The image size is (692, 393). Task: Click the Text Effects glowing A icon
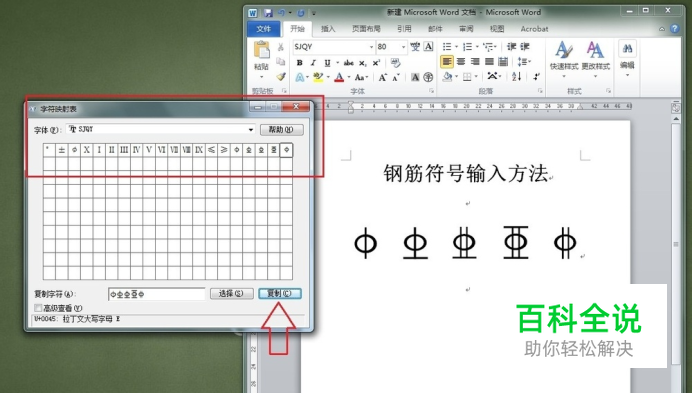[300, 78]
